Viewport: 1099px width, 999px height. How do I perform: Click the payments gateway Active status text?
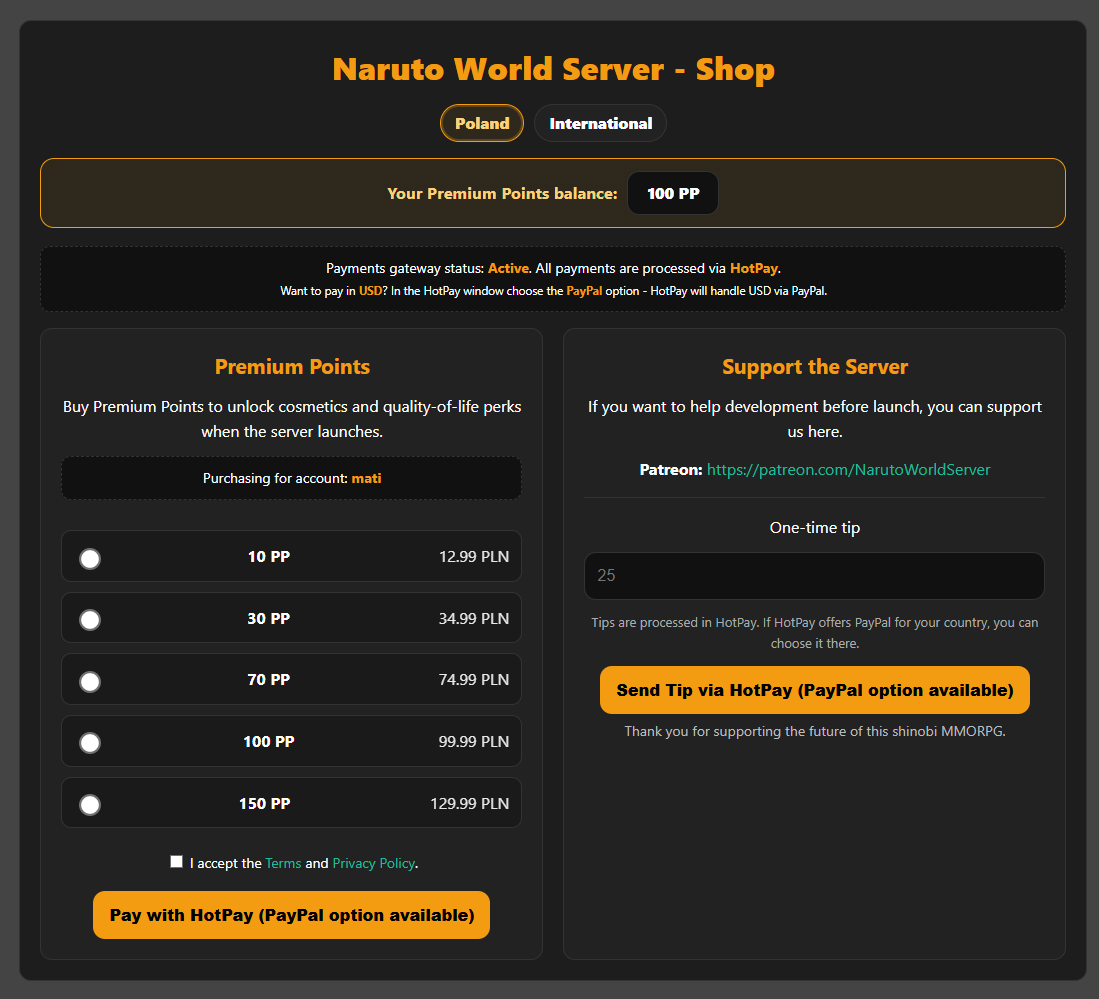(509, 268)
